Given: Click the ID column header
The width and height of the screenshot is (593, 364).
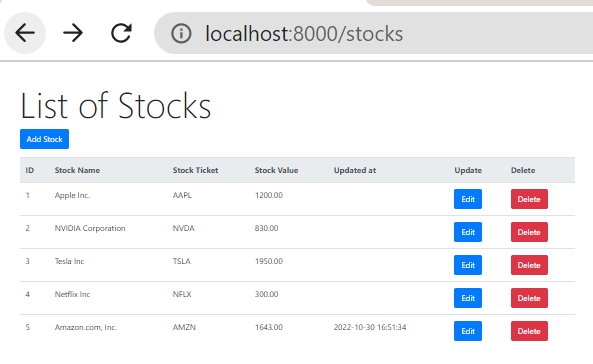Looking at the screenshot, I should (29, 170).
